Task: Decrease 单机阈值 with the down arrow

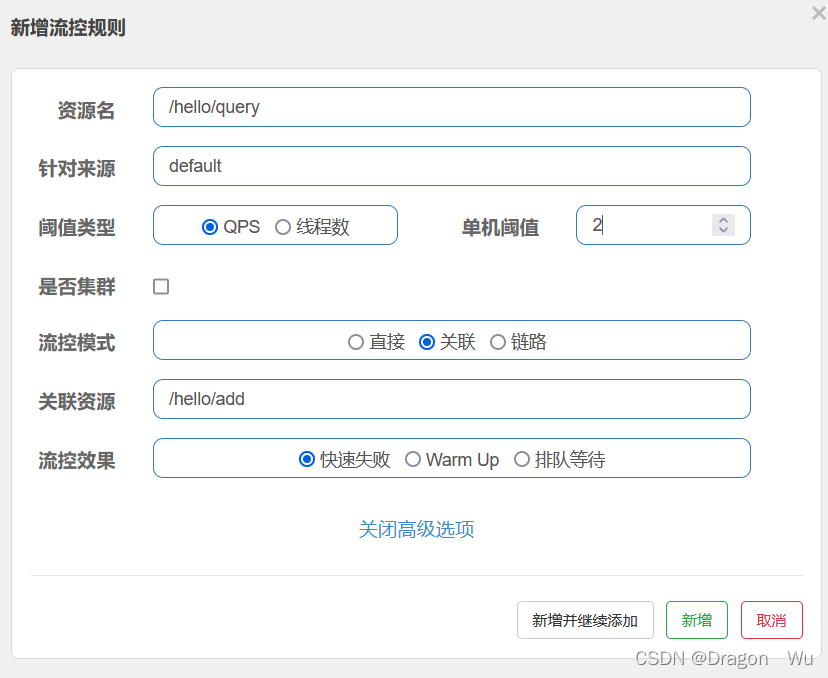Action: tap(723, 230)
